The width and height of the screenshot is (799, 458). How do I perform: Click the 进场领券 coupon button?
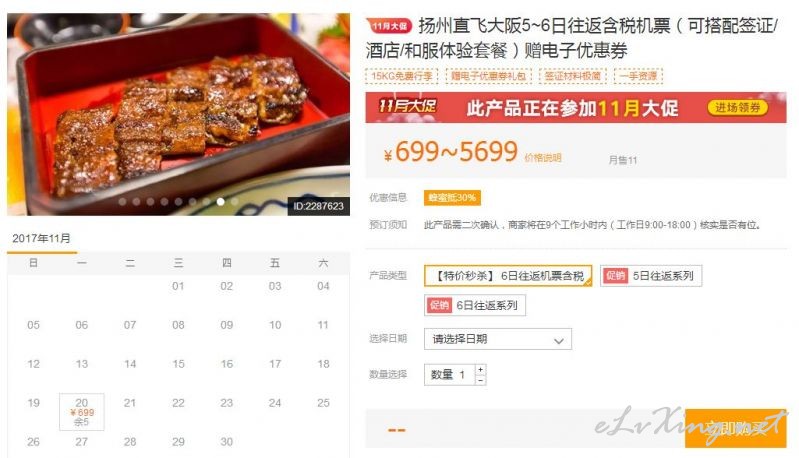point(737,107)
